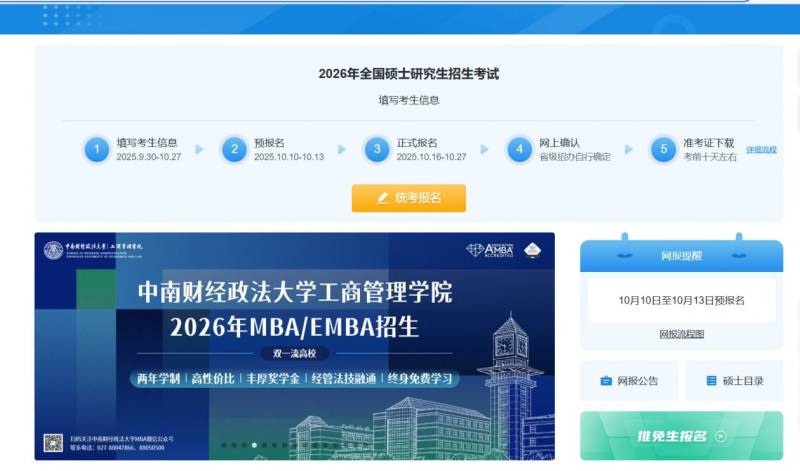The width and height of the screenshot is (800, 471).
Task: Click the QR code on the banner
Action: click(x=53, y=443)
